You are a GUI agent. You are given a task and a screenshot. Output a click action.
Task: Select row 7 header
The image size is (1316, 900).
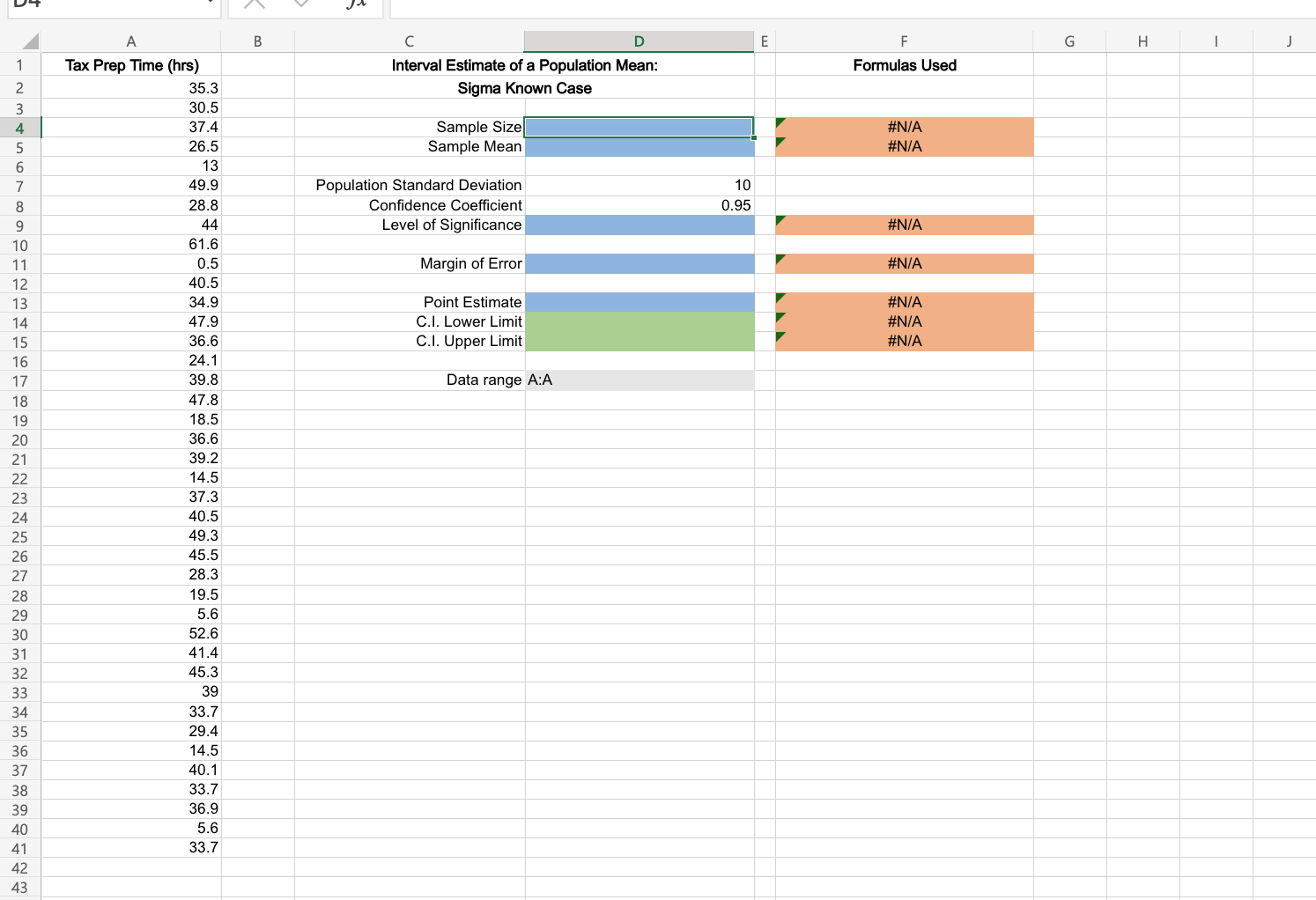pos(20,186)
